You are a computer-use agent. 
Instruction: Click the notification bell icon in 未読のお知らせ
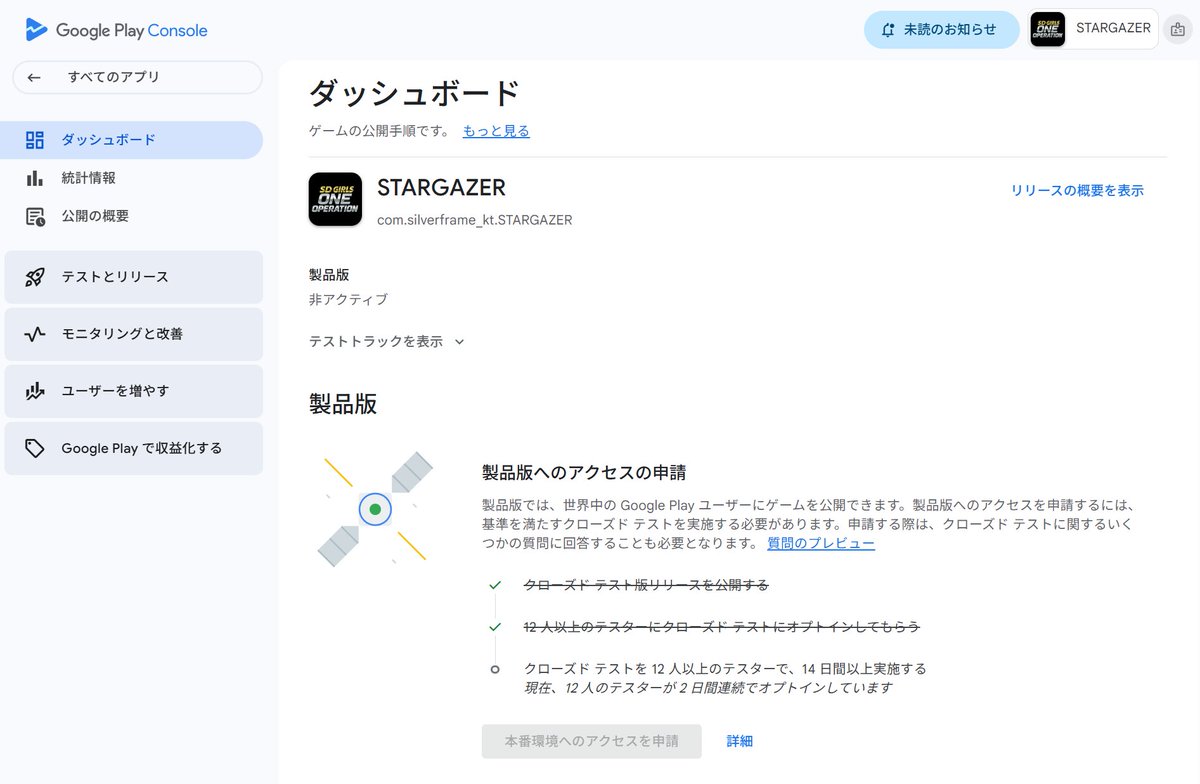[x=887, y=30]
